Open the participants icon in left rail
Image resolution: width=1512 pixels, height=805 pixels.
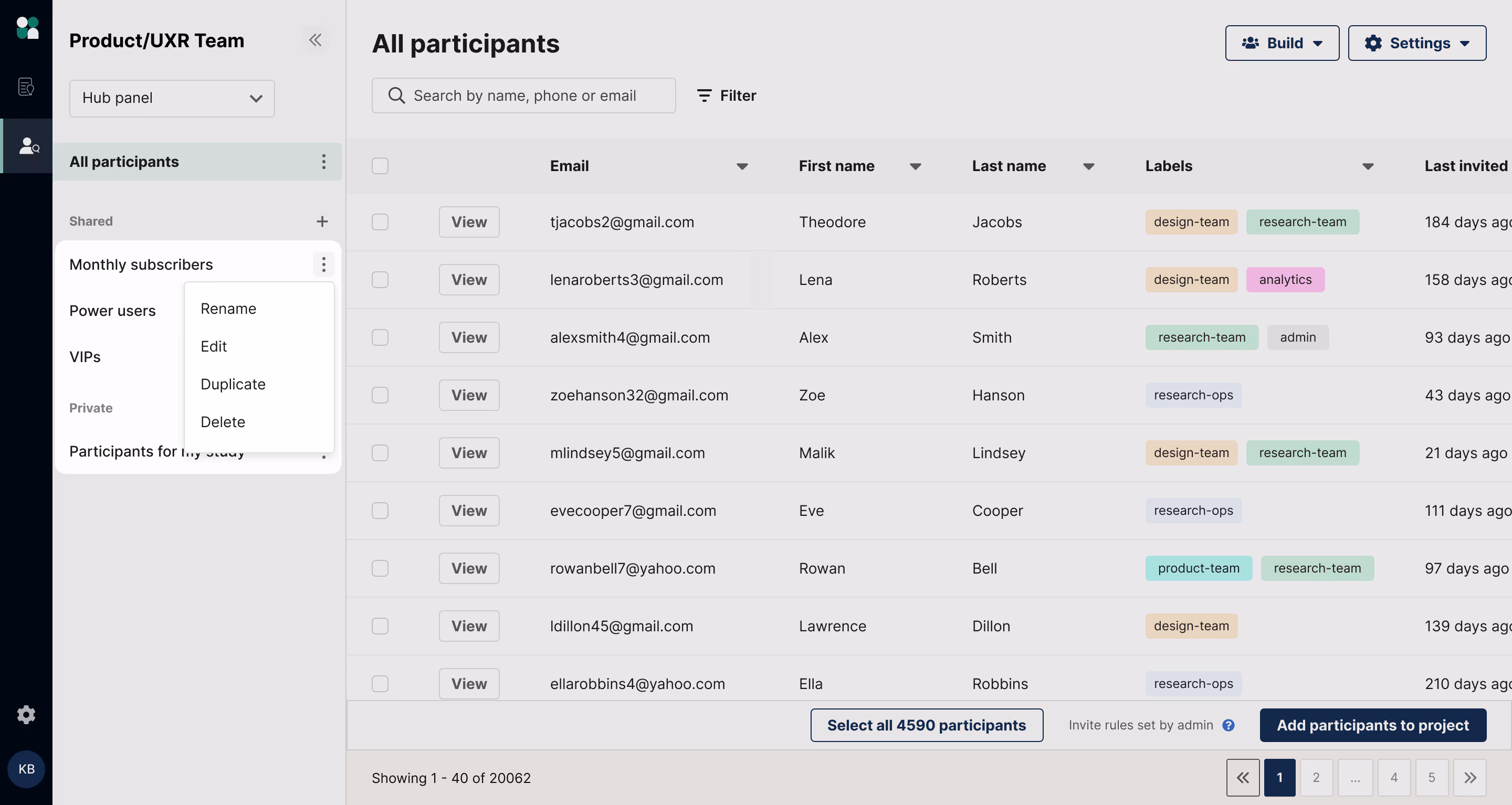click(x=28, y=145)
